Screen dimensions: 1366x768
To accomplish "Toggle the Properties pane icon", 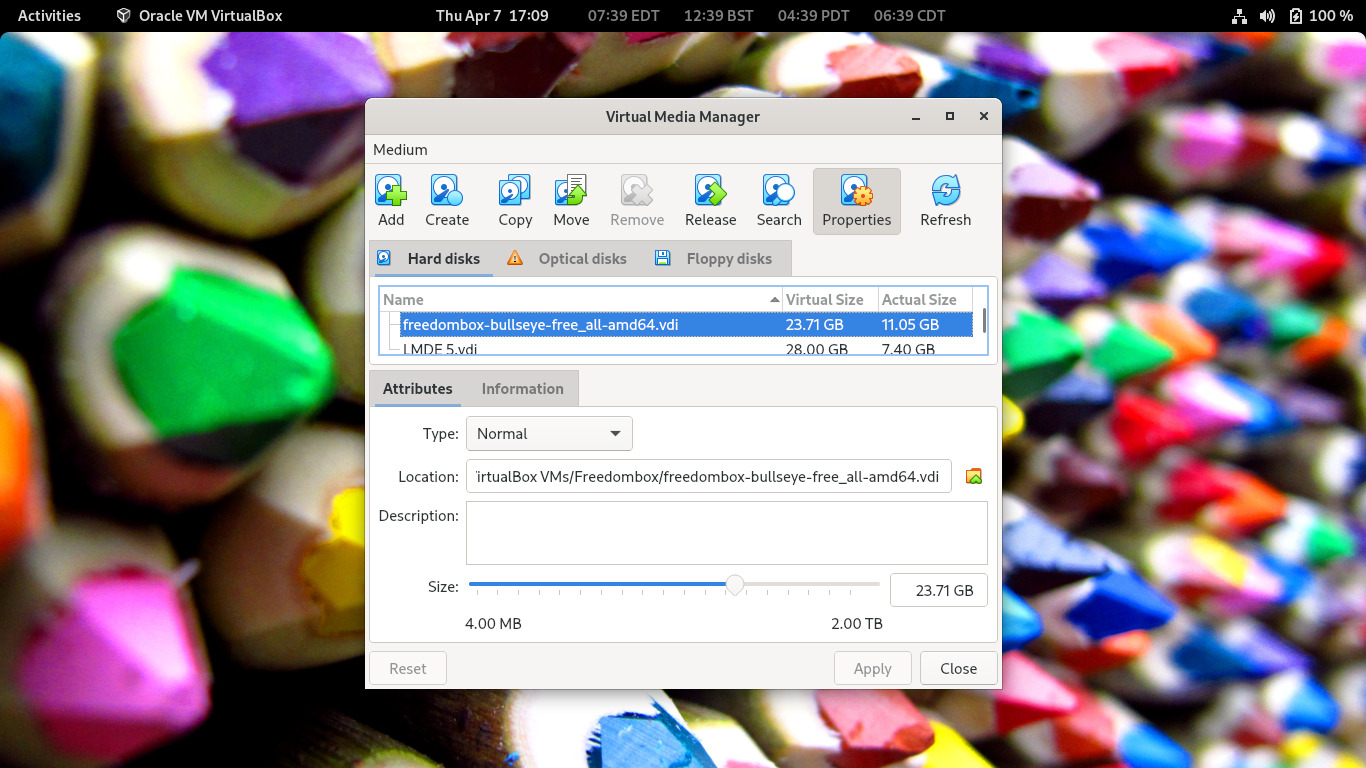I will point(857,190).
